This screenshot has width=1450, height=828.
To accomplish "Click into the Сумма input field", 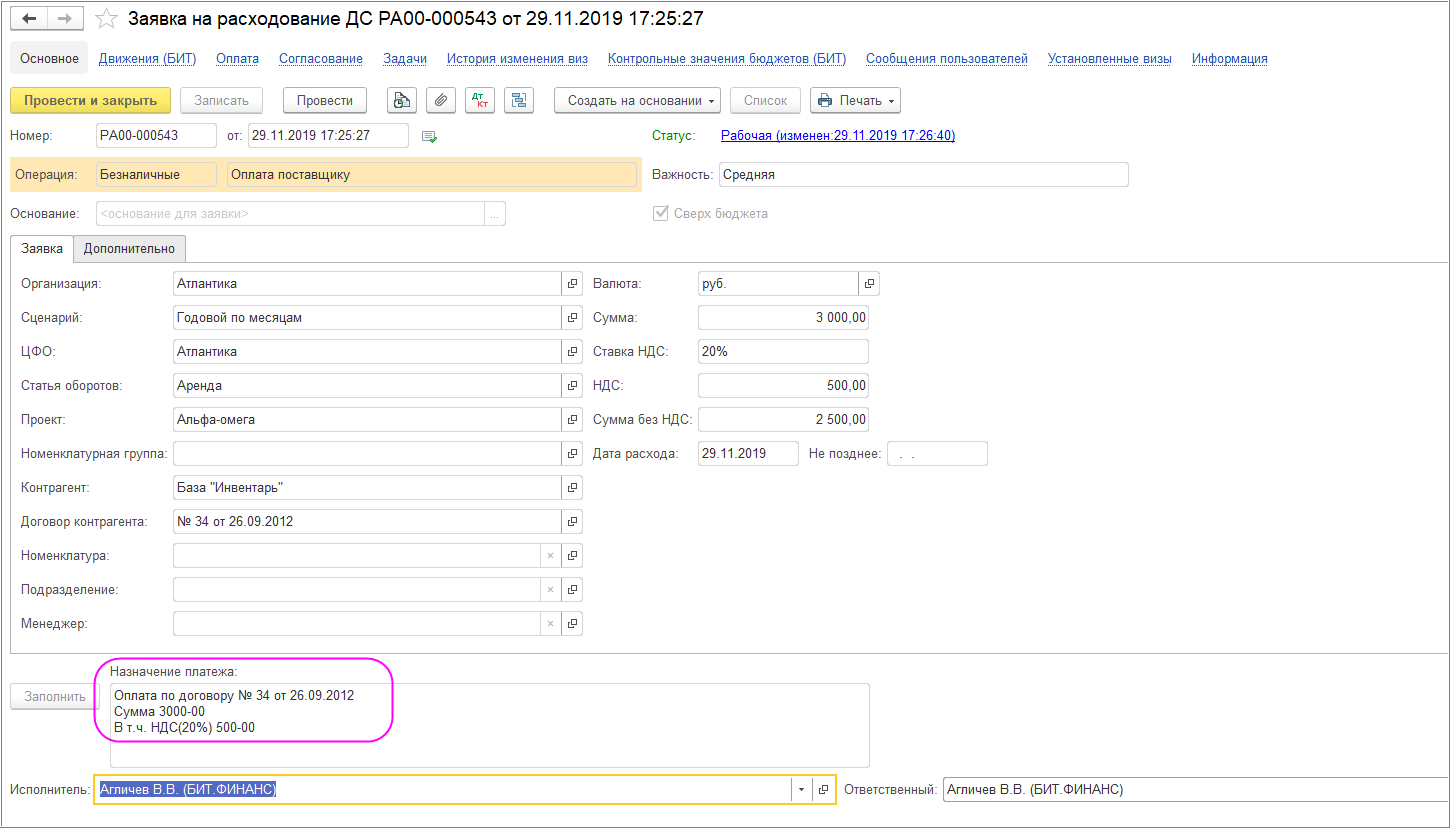I will tap(784, 318).
